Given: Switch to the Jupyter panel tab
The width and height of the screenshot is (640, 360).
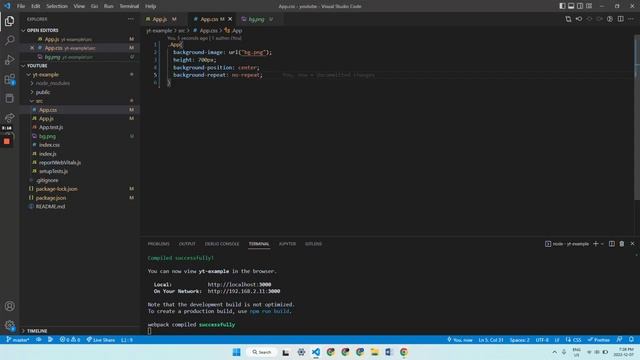Looking at the screenshot, I should (x=287, y=244).
